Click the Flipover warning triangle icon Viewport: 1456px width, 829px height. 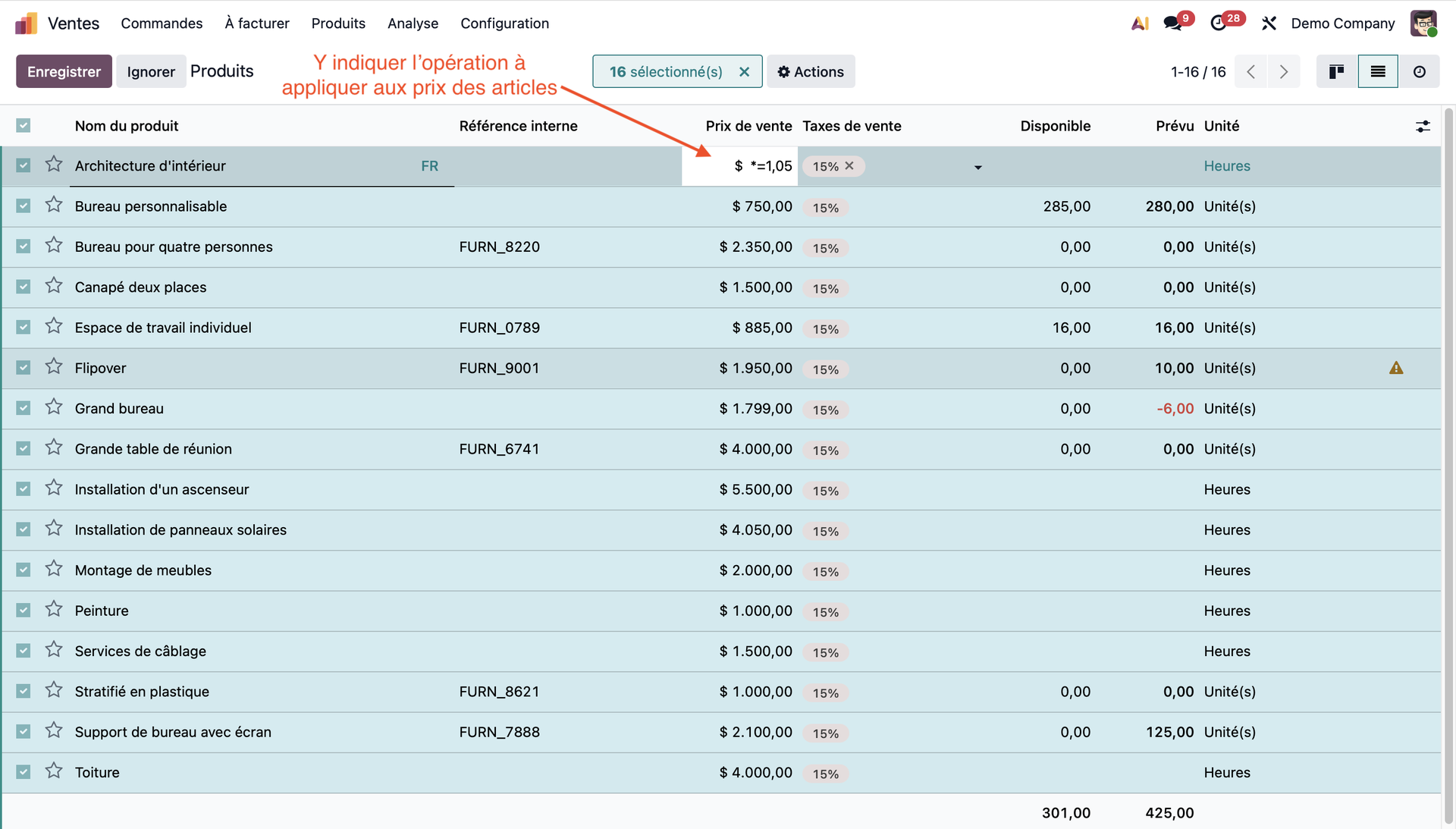[1395, 368]
